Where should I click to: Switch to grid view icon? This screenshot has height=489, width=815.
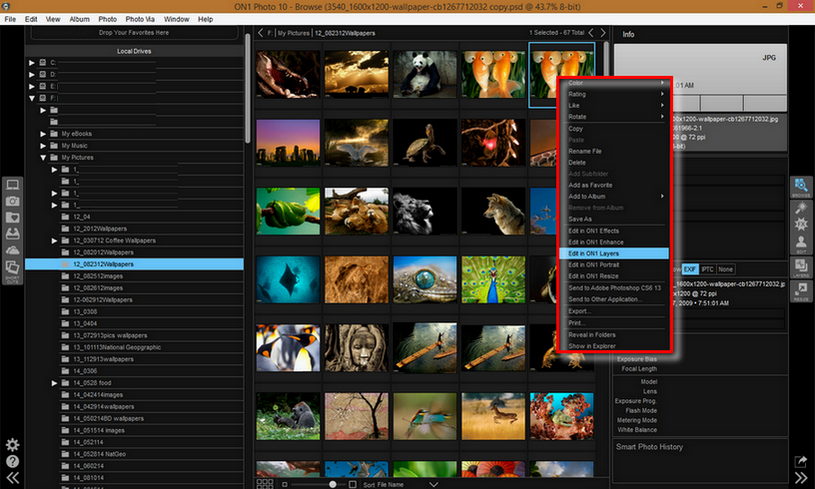point(265,484)
